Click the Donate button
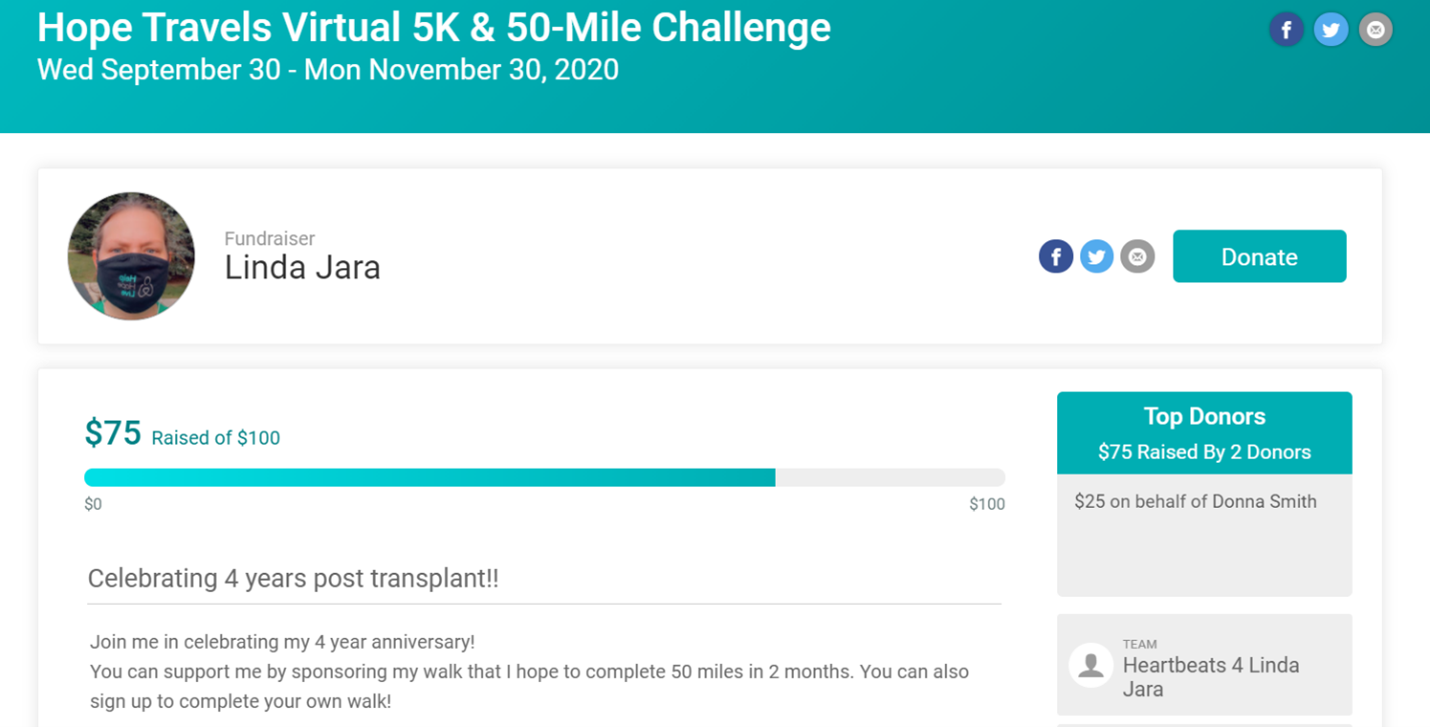 [x=1259, y=256]
